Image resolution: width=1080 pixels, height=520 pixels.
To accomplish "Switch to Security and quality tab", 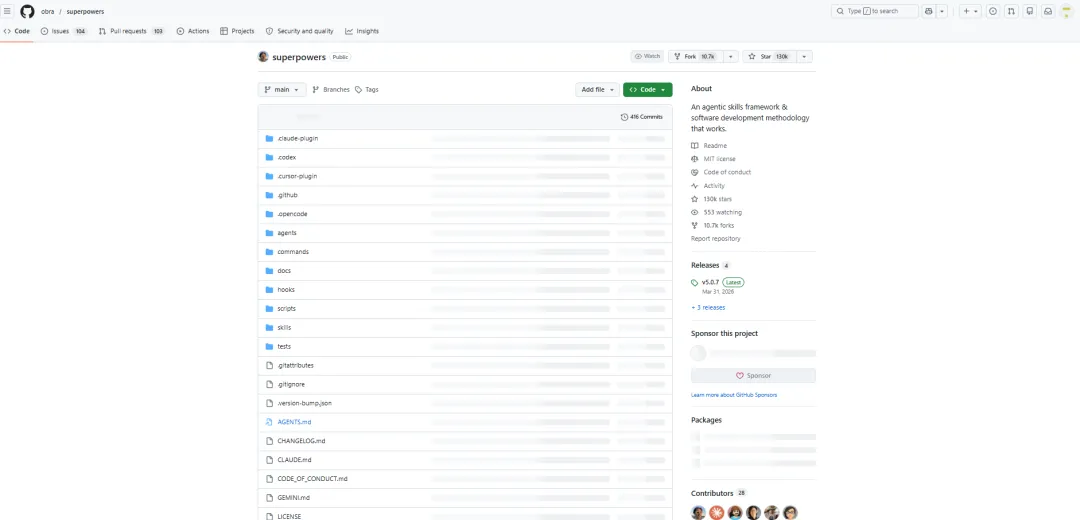I will click(x=300, y=31).
